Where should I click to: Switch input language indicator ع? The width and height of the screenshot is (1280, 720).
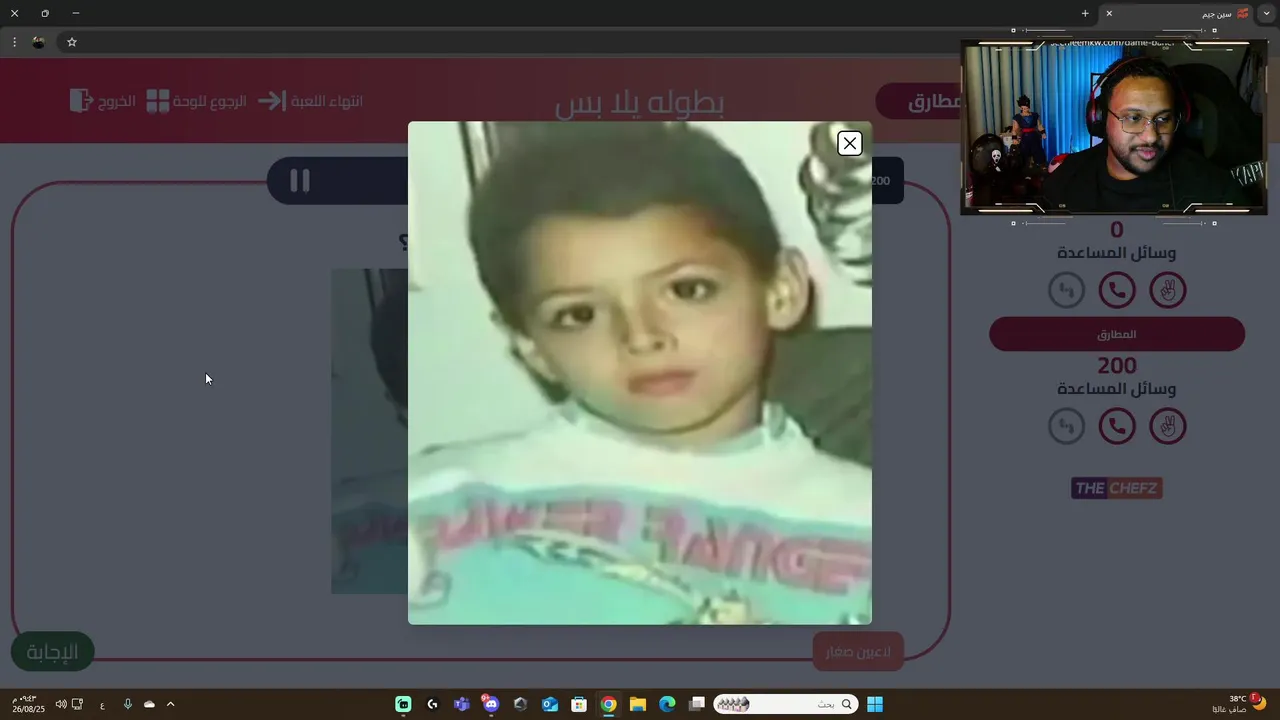point(102,704)
